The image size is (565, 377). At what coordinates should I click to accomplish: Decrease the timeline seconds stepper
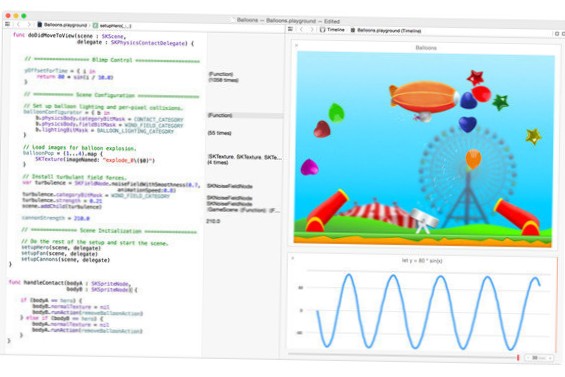tap(528, 358)
